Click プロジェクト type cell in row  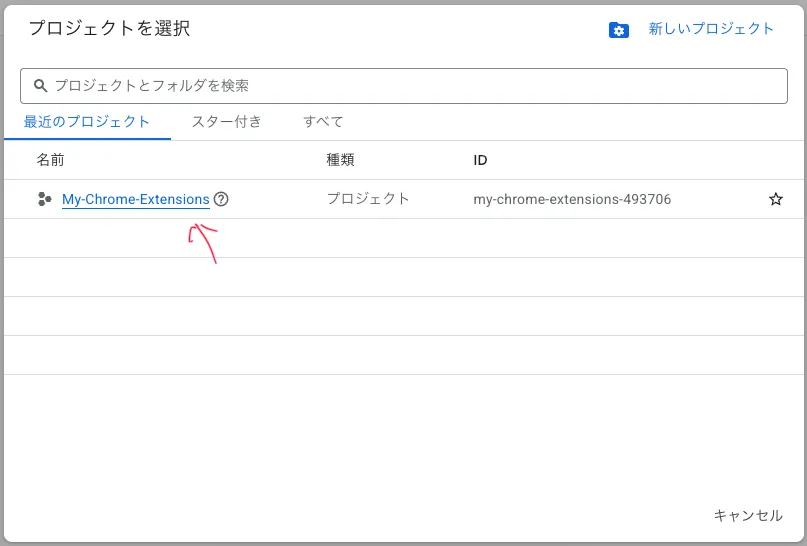(368, 199)
